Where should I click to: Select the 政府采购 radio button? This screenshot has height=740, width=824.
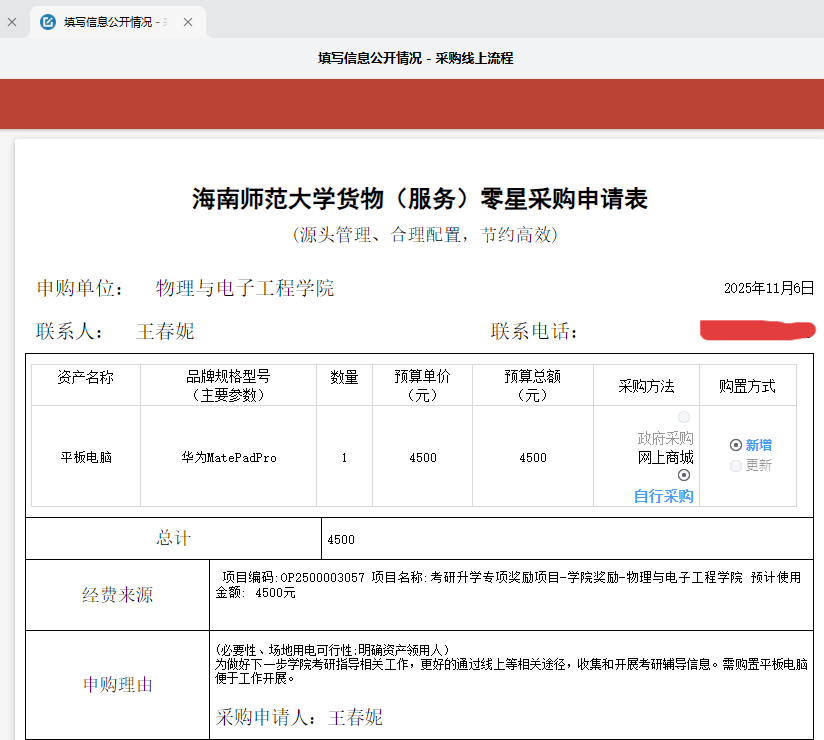[x=684, y=417]
